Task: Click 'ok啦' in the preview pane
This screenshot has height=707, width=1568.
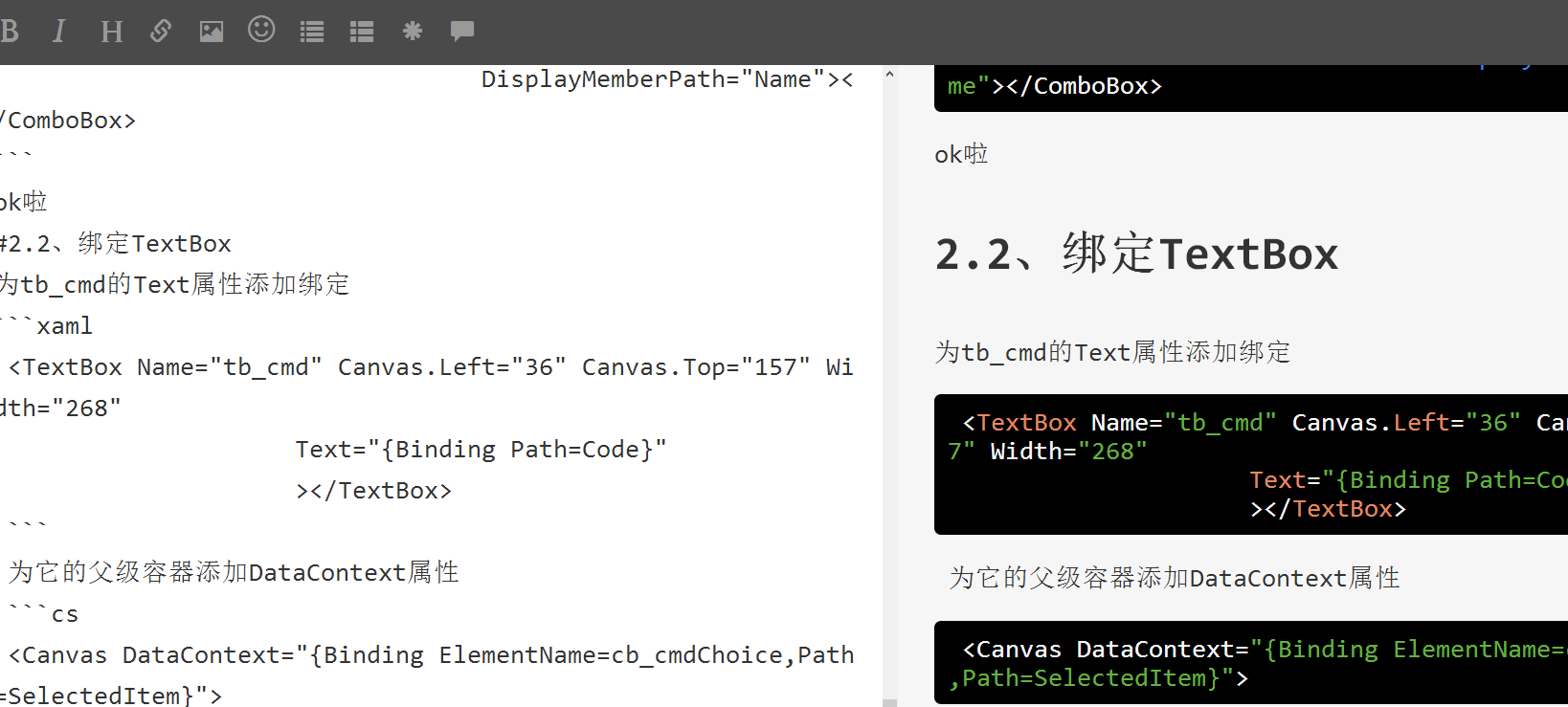Action: coord(961,154)
